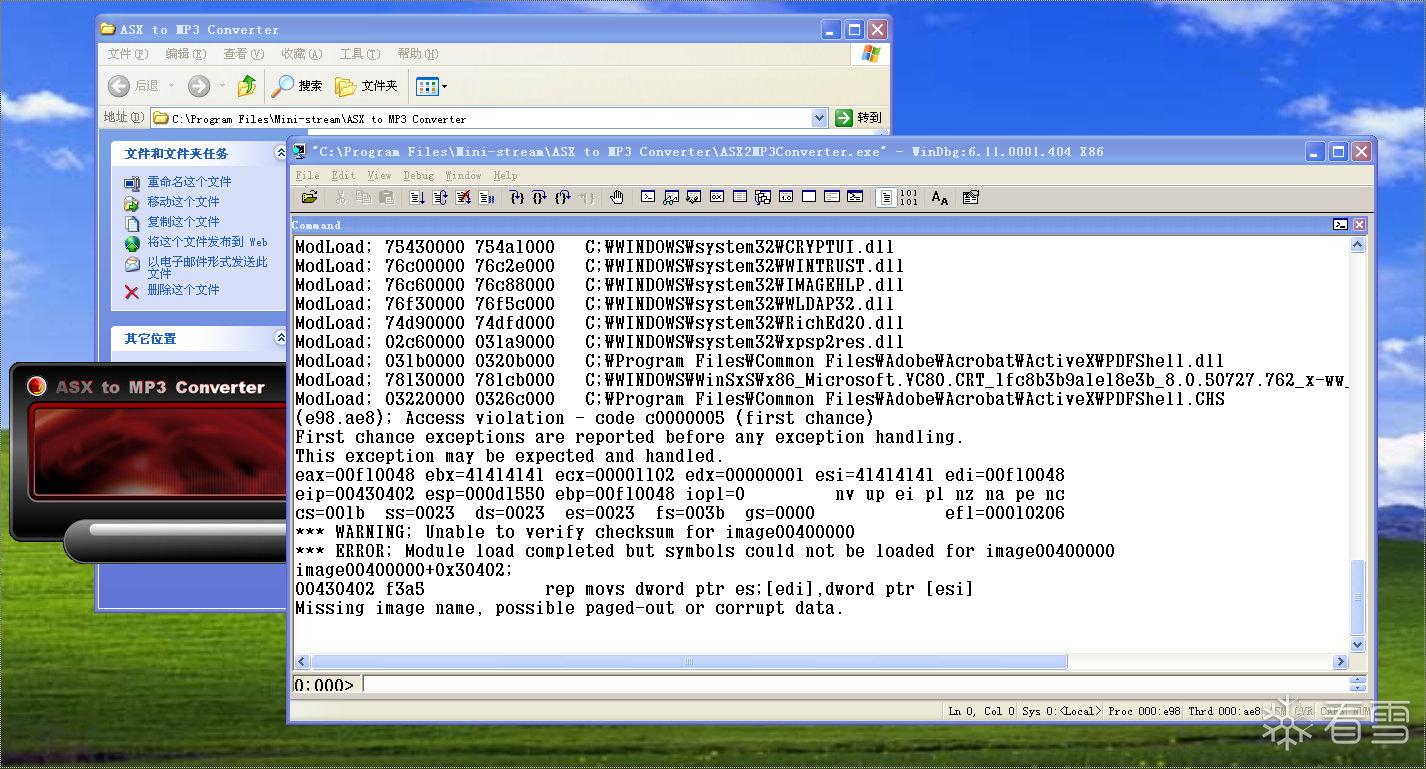Open the Scratch Pad toolbar icon

pyautogui.click(x=809, y=197)
